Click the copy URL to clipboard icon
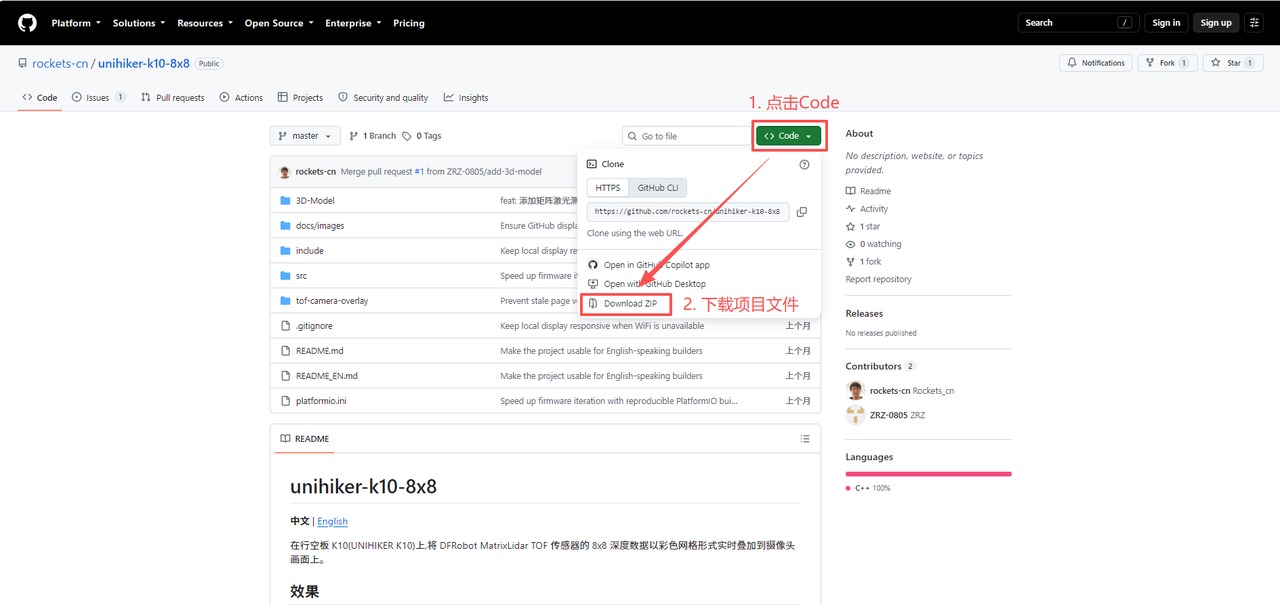Image resolution: width=1280 pixels, height=605 pixels. pyautogui.click(x=801, y=212)
